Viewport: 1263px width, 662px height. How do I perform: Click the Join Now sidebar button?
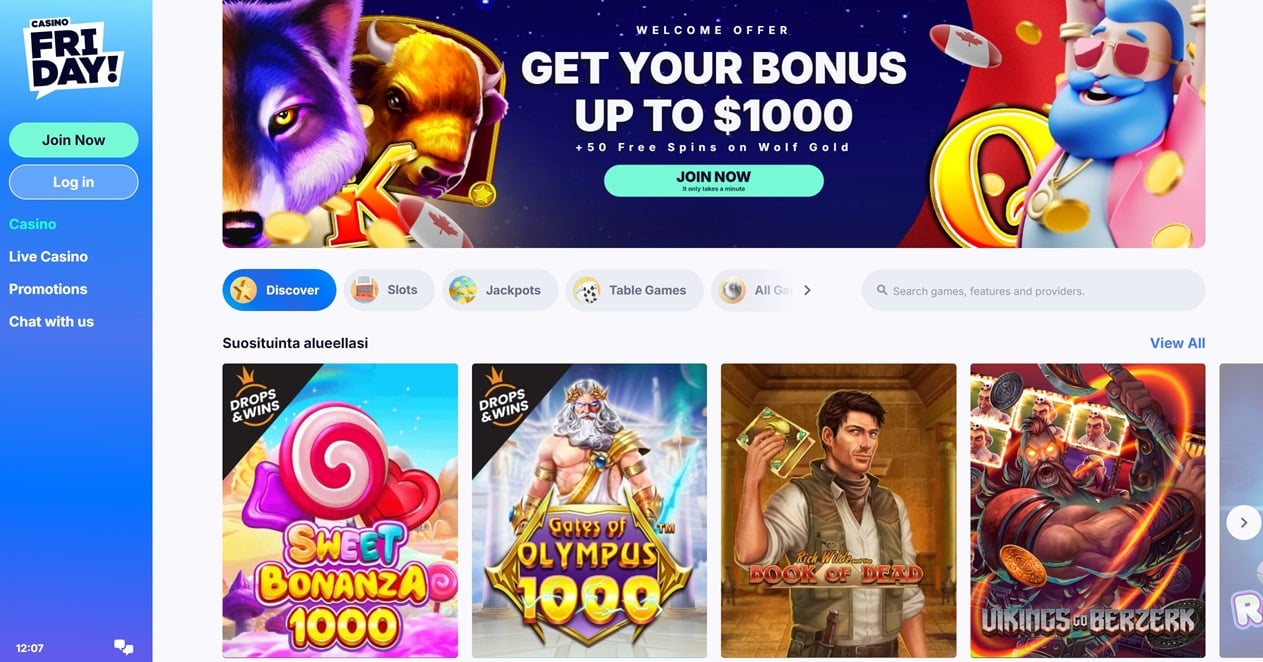click(x=74, y=140)
